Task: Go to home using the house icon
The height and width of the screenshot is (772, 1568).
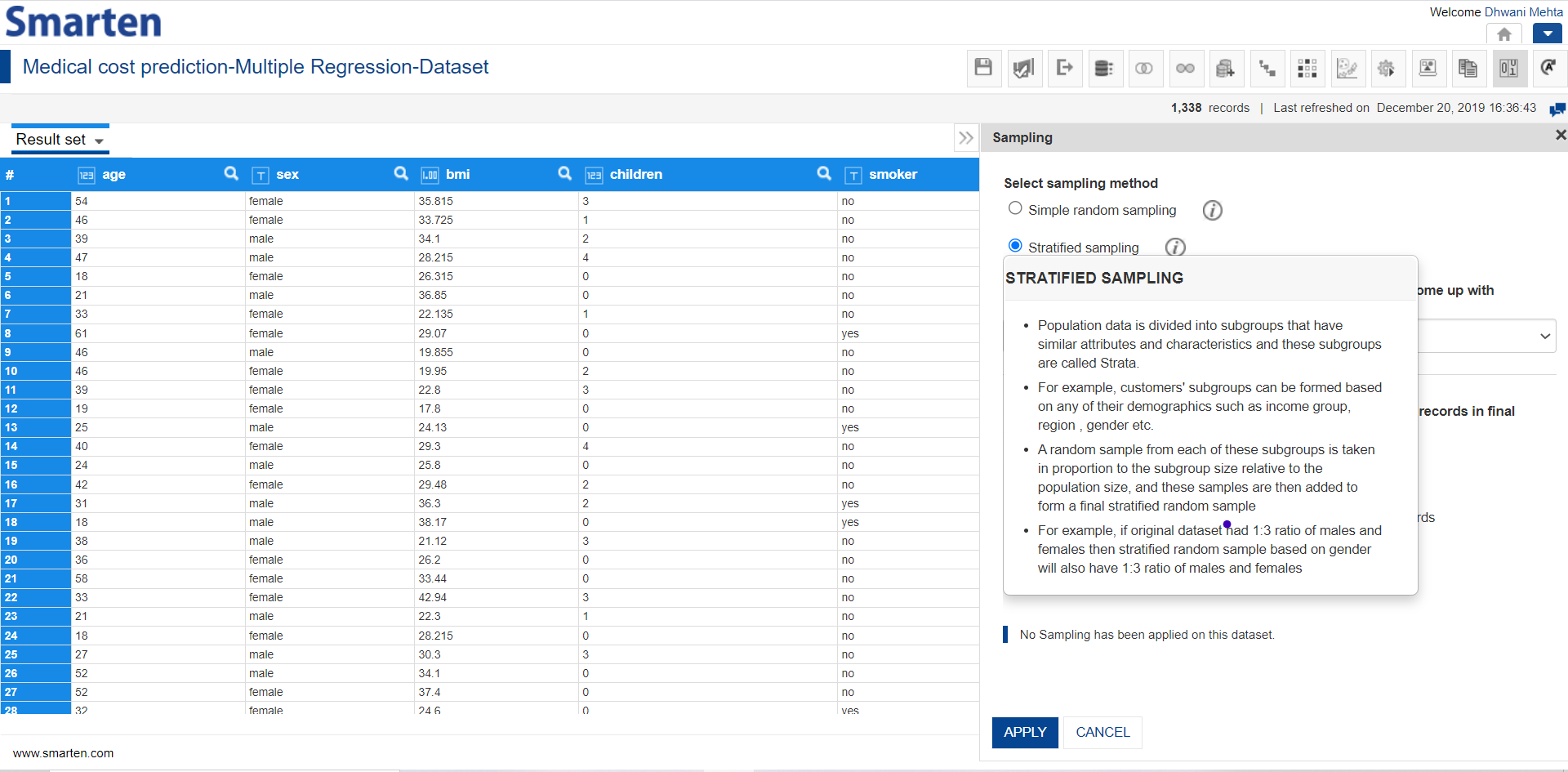Action: pyautogui.click(x=1504, y=34)
